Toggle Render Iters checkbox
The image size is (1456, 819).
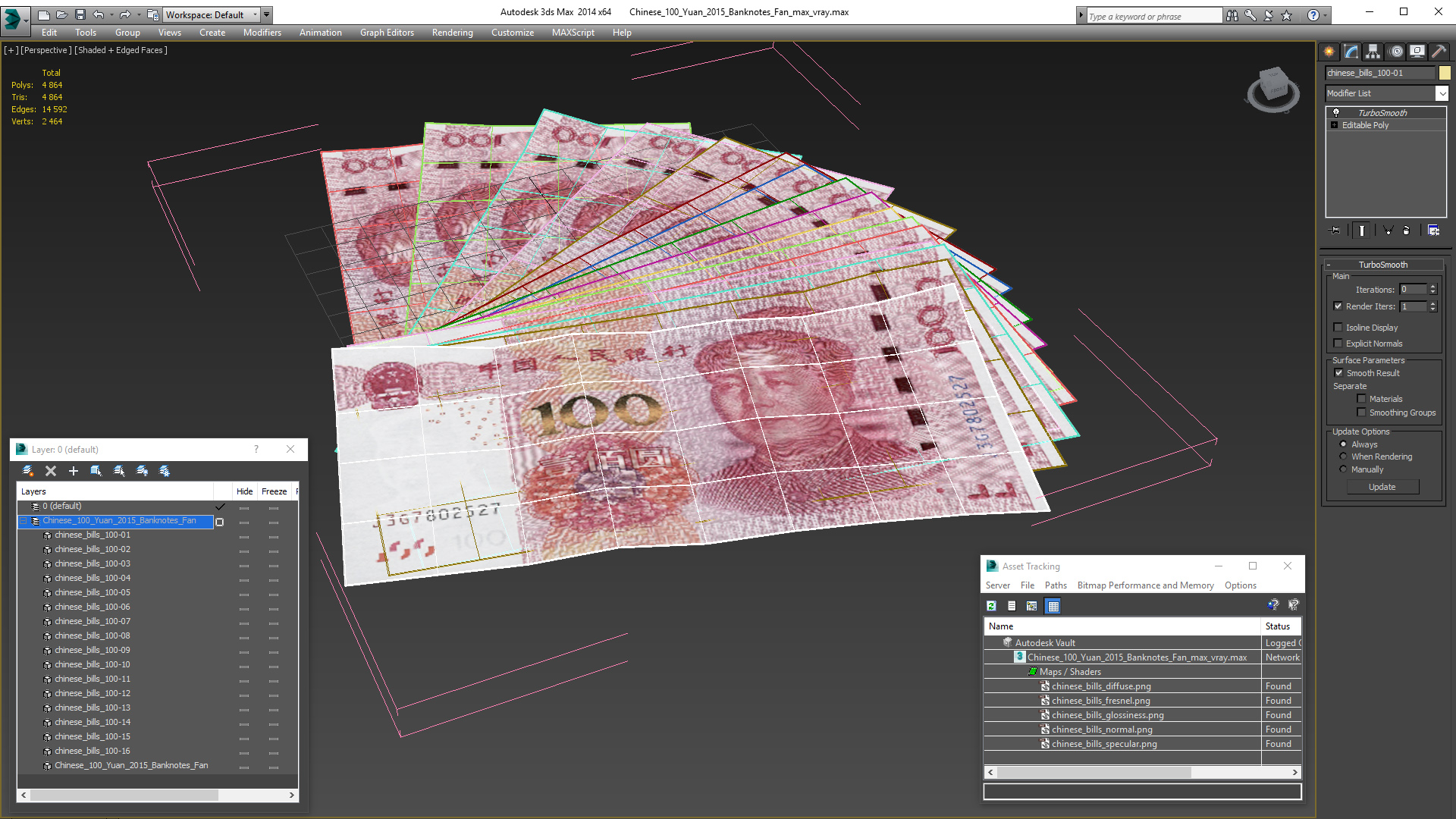click(x=1338, y=306)
